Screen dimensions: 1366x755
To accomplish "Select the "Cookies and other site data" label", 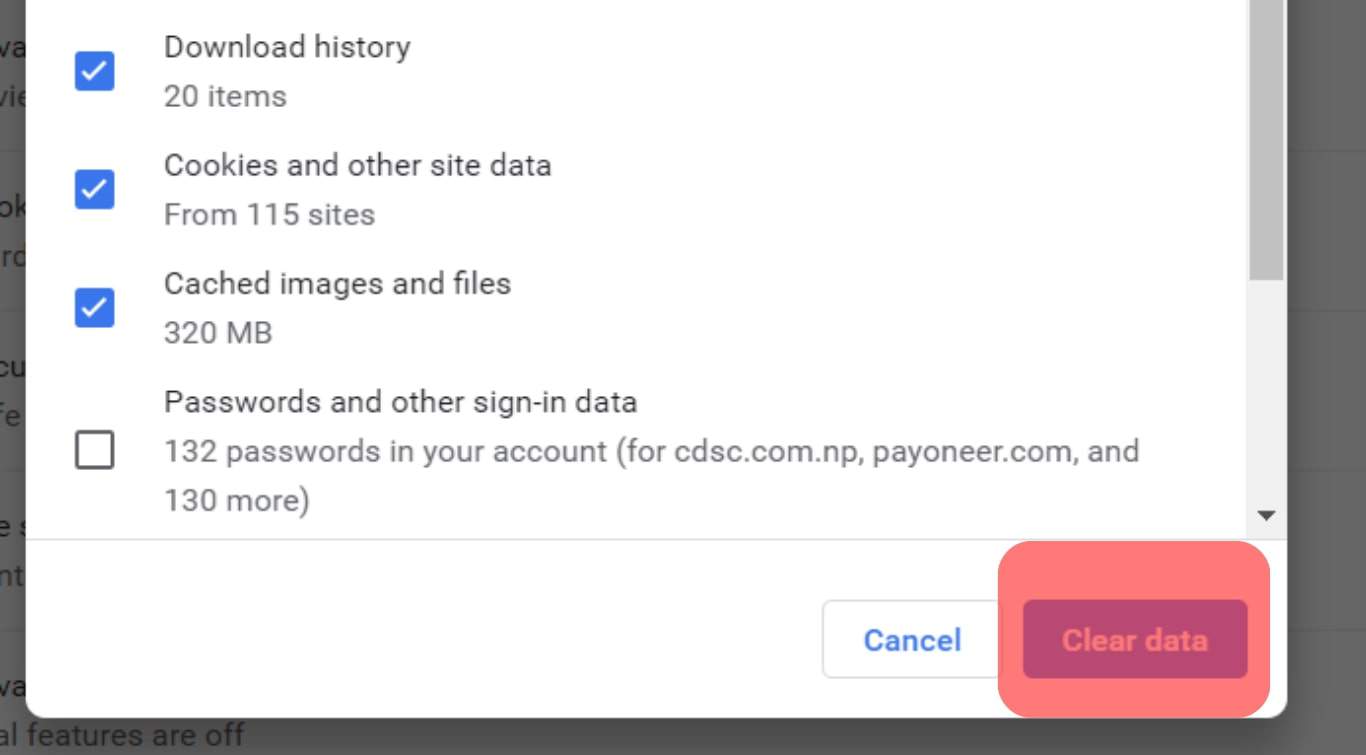I will 357,165.
